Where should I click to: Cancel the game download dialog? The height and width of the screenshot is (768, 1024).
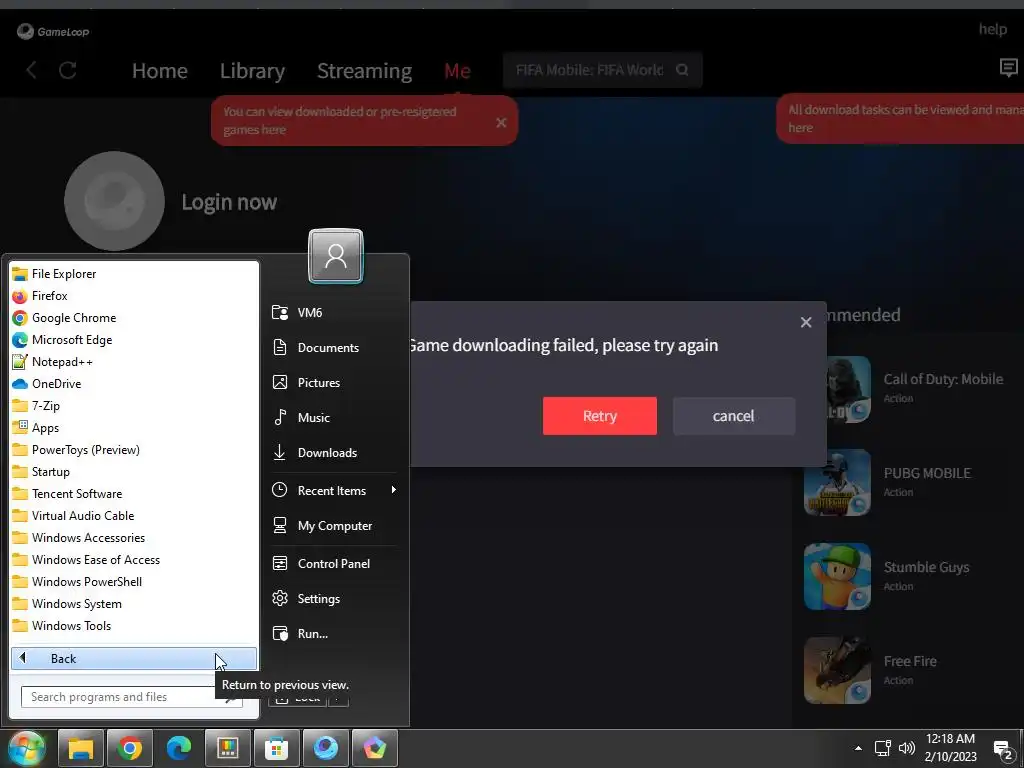pyautogui.click(x=734, y=416)
